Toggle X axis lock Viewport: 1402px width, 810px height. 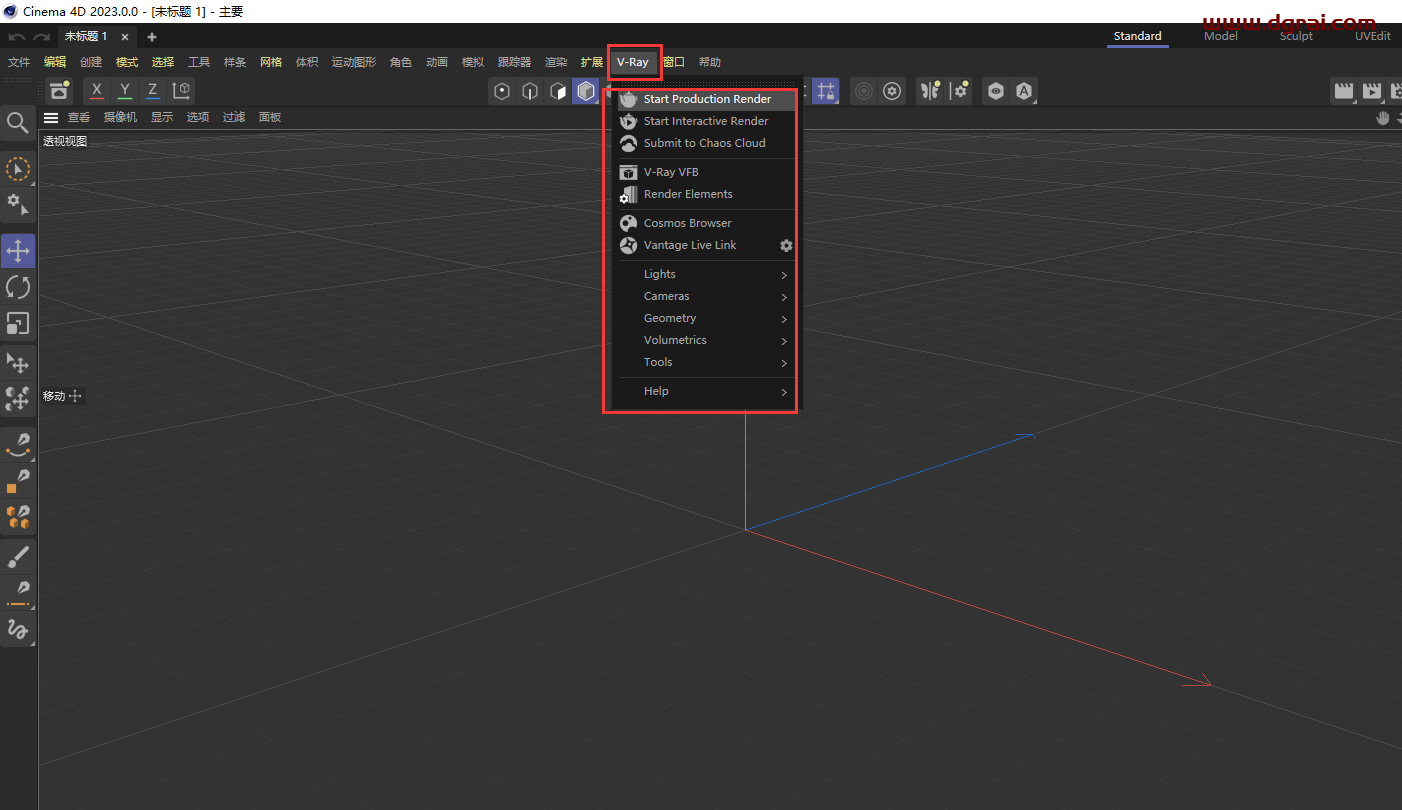click(97, 91)
